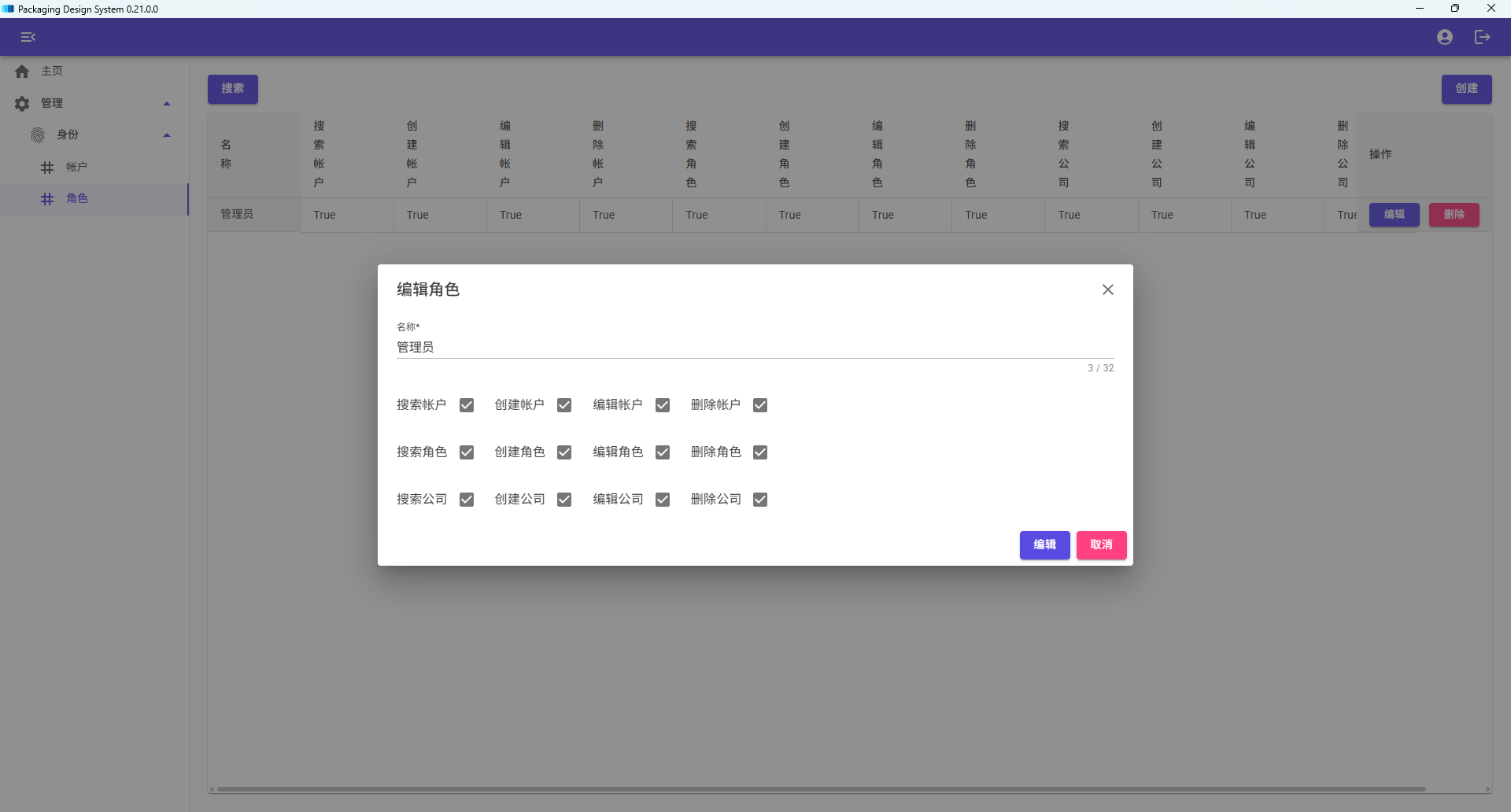Open the user account icon
The image size is (1511, 812).
1445,37
